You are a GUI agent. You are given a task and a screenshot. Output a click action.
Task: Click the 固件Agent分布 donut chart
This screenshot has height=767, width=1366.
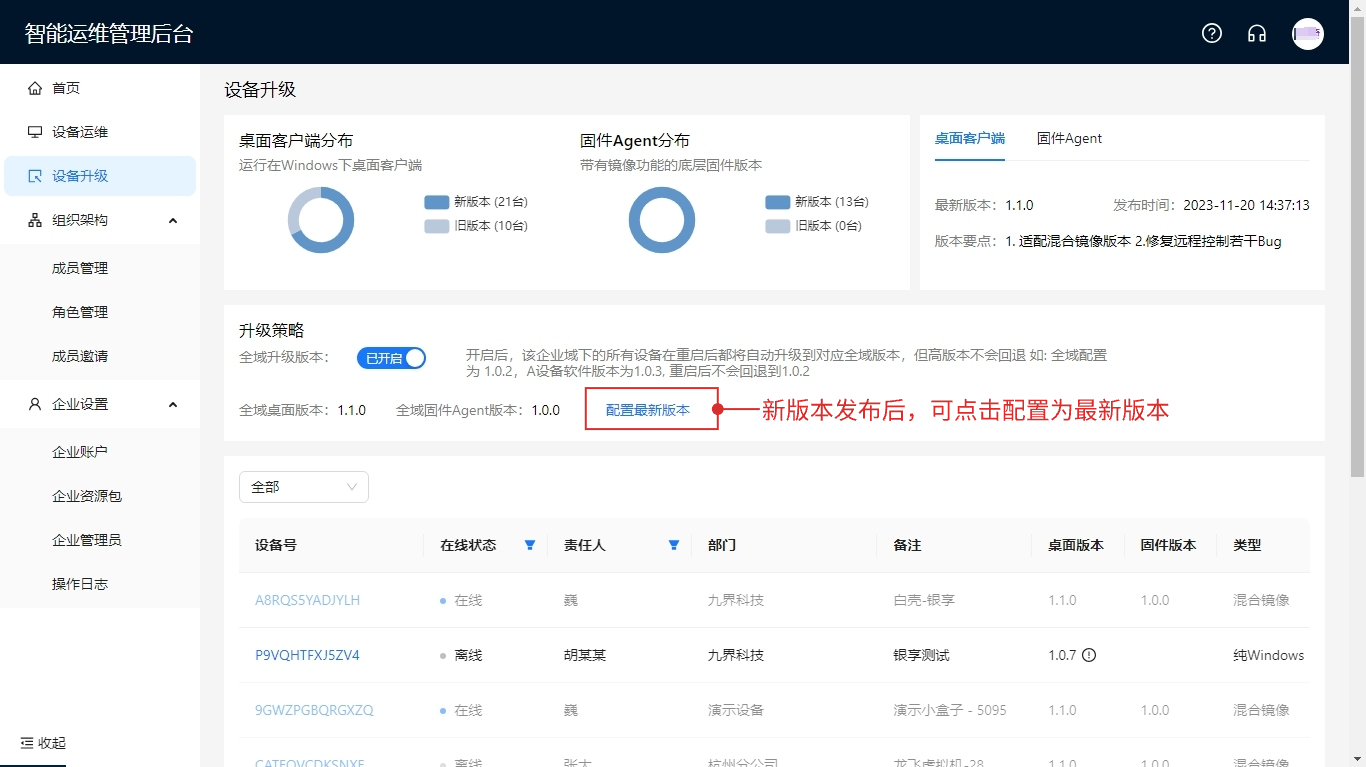pos(662,220)
